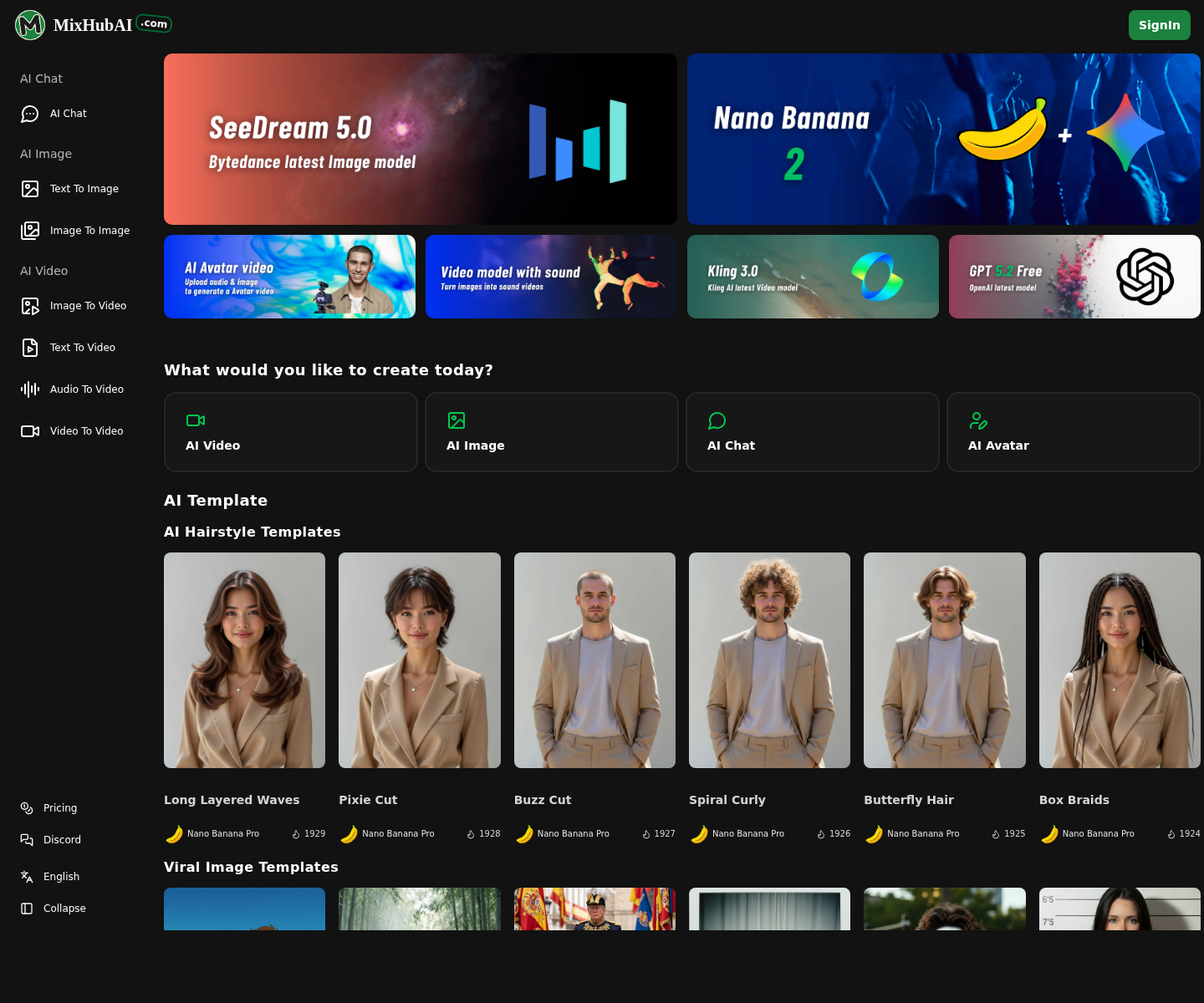Screen dimensions: 1204x1003
Task: Open the Audio To Video tool
Action: point(30,389)
